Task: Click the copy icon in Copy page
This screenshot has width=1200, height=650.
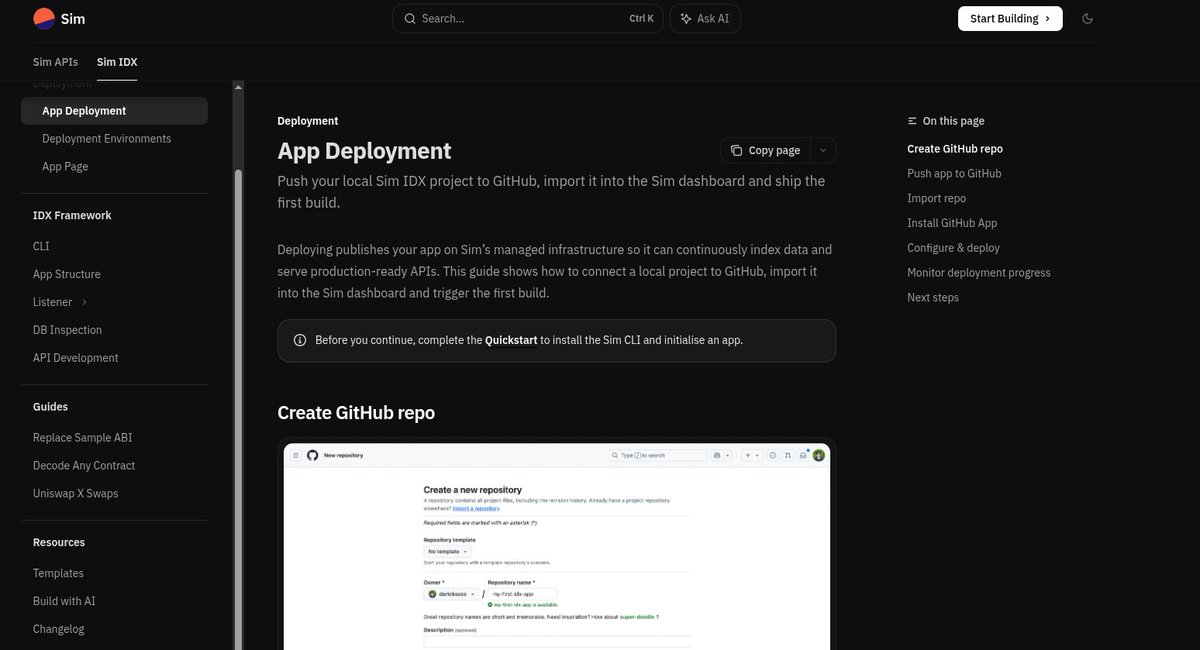Action: coord(737,150)
